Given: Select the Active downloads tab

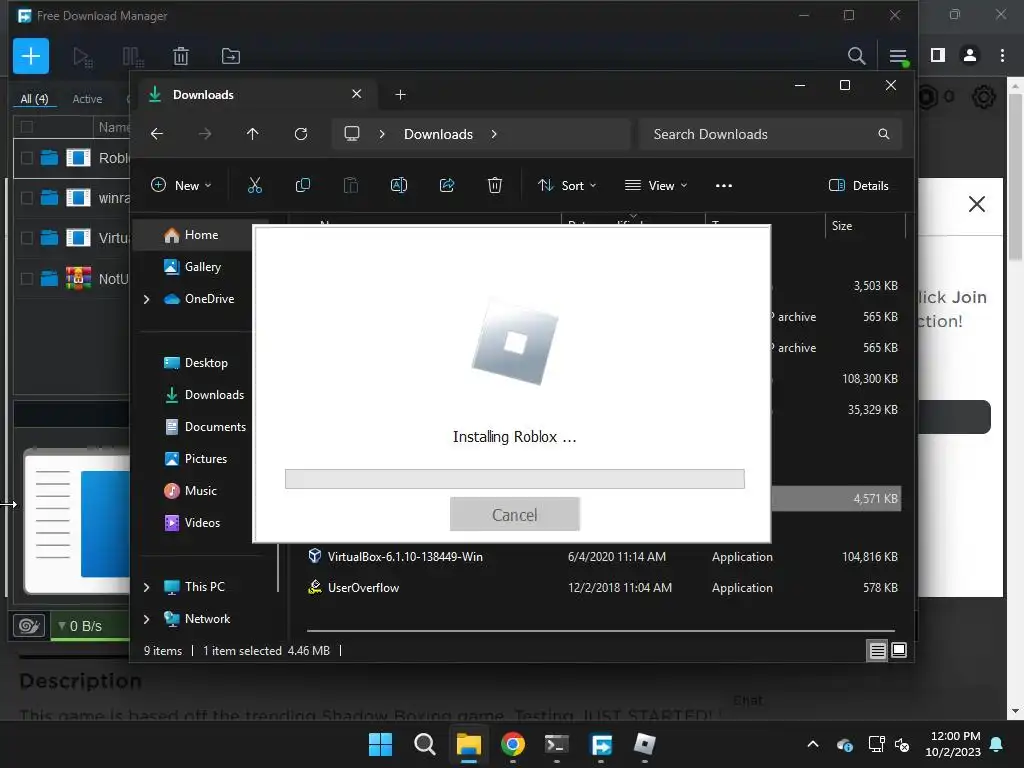Looking at the screenshot, I should click(87, 99).
